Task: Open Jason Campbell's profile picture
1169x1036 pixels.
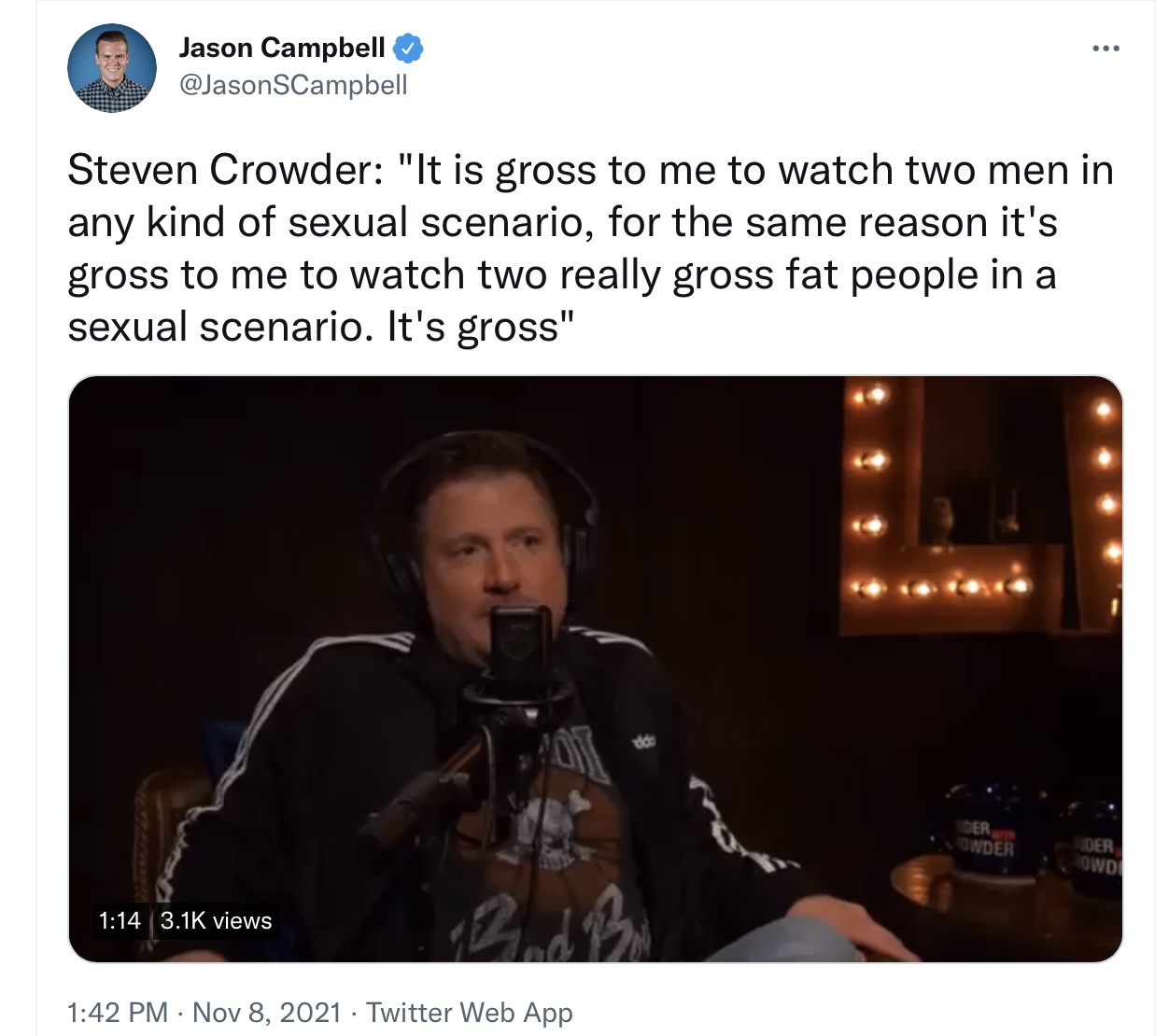Action: click(x=112, y=68)
